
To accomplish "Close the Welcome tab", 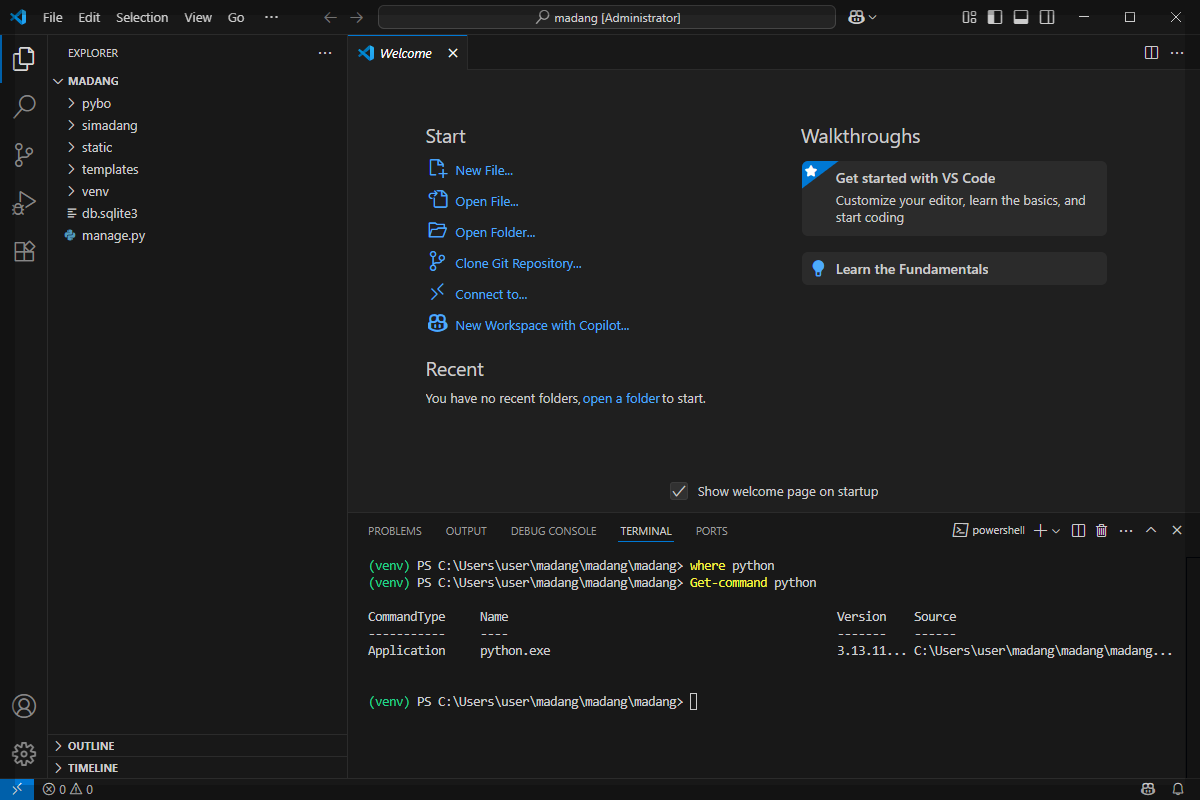I will coord(453,53).
